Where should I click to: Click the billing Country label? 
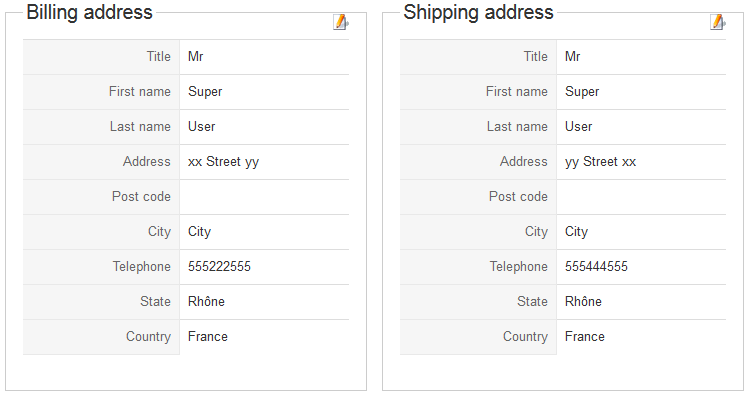pyautogui.click(x=148, y=337)
